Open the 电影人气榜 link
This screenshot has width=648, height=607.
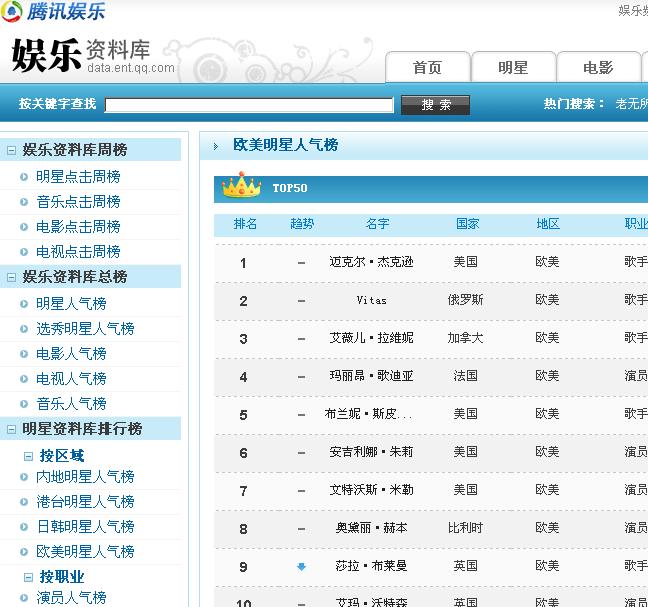(71, 354)
